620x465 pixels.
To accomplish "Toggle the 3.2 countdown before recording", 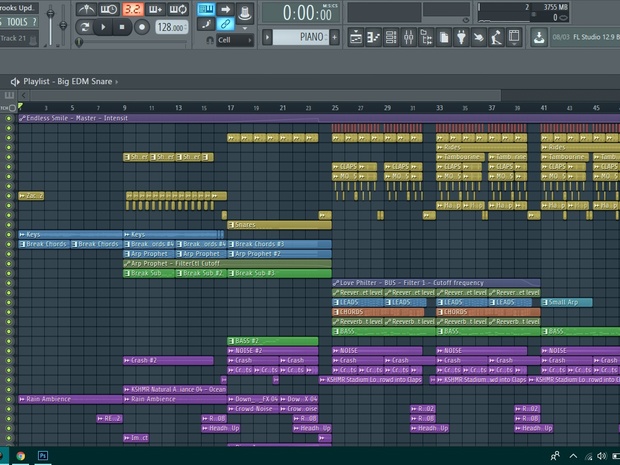I will [132, 9].
